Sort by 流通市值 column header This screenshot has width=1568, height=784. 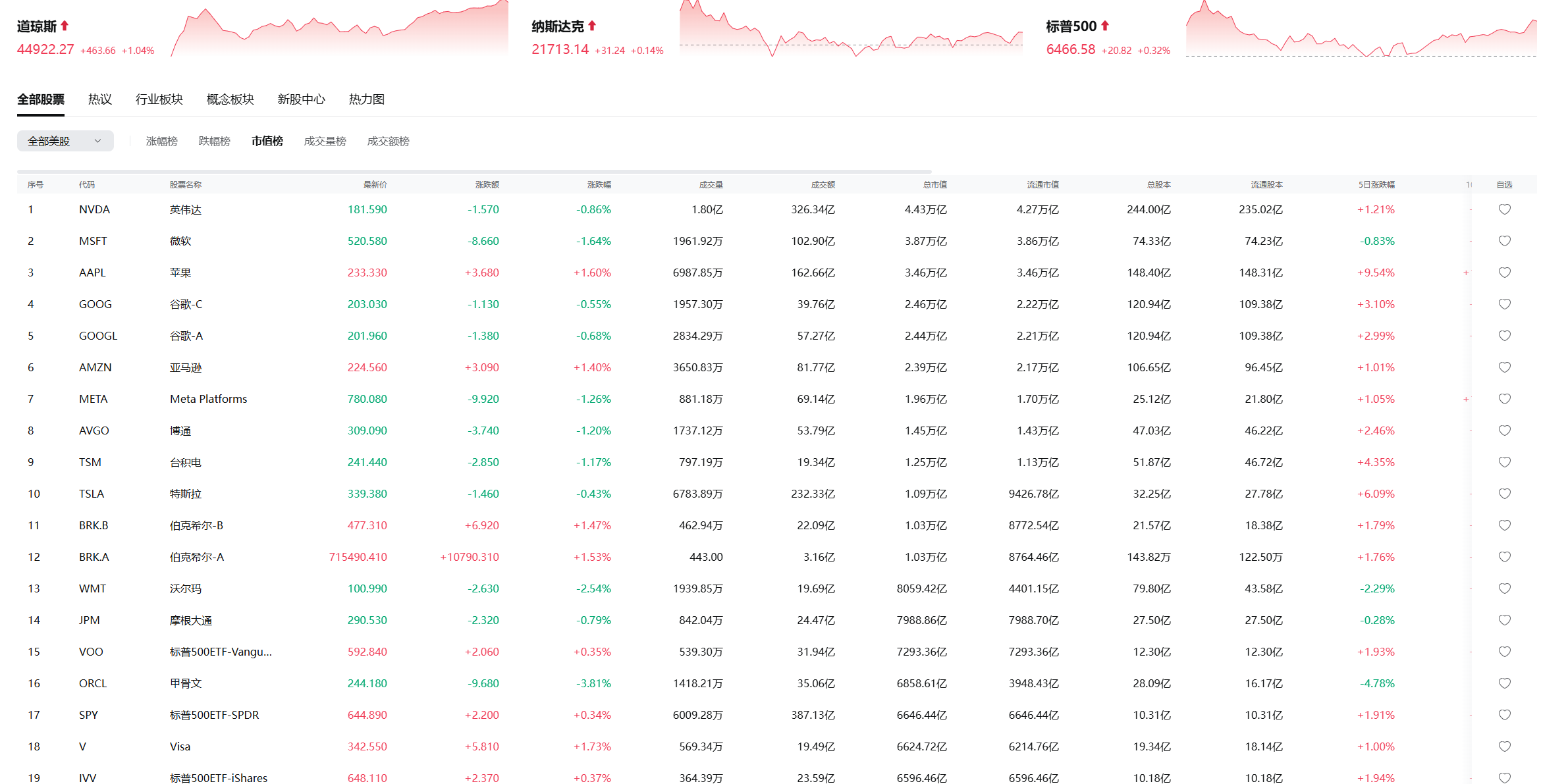pos(1043,185)
